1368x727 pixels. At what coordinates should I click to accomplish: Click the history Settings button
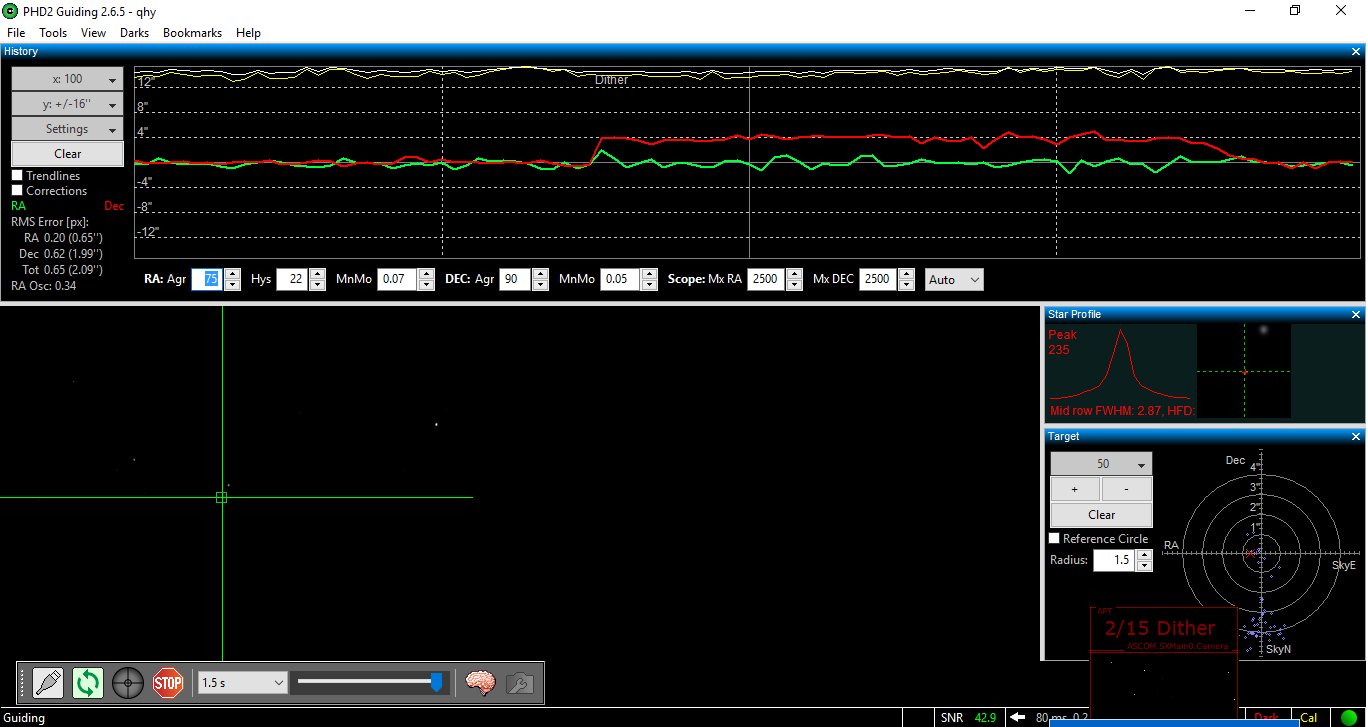(x=67, y=129)
